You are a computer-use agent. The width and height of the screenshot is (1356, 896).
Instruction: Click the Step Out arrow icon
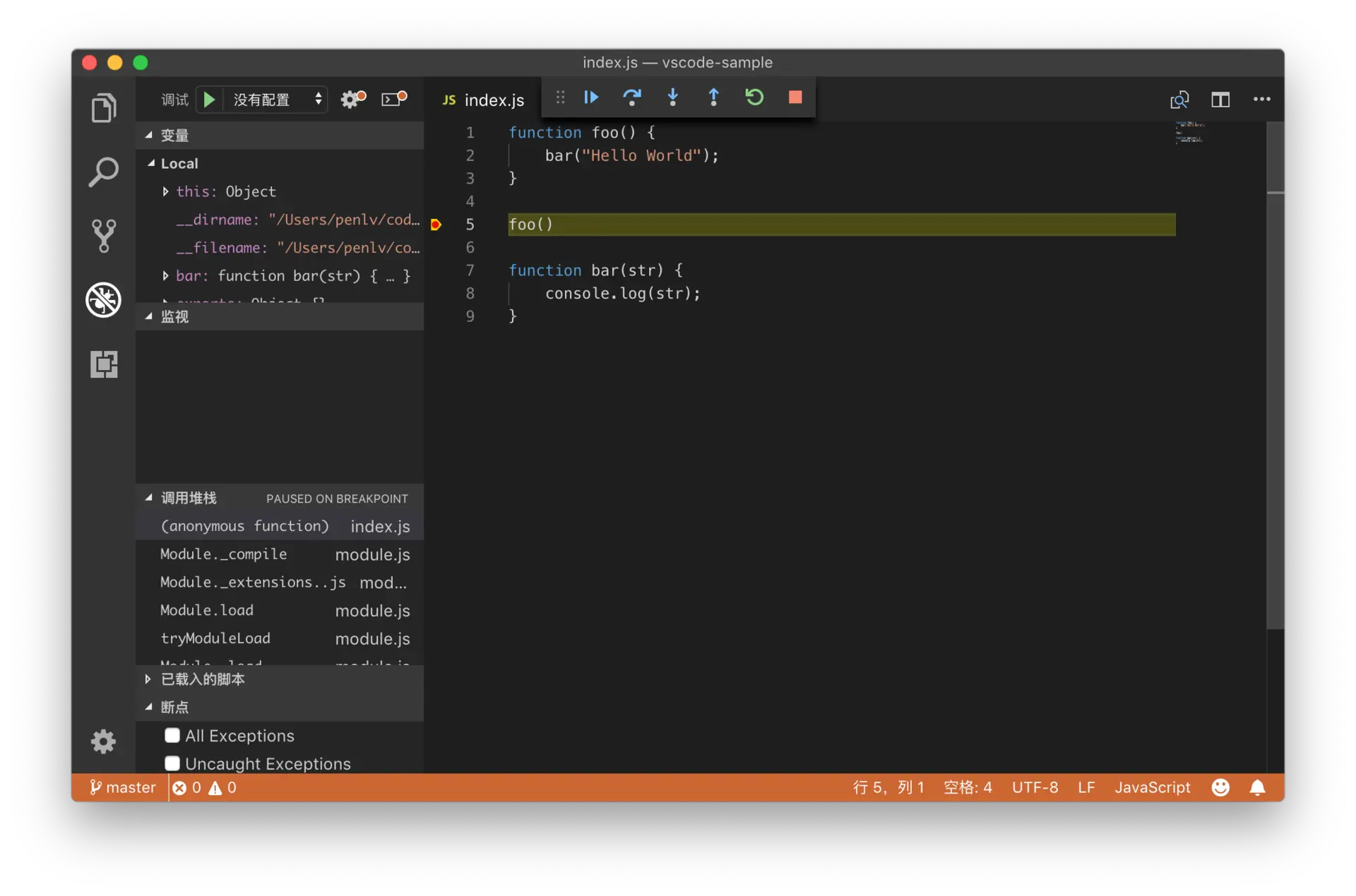coord(713,97)
